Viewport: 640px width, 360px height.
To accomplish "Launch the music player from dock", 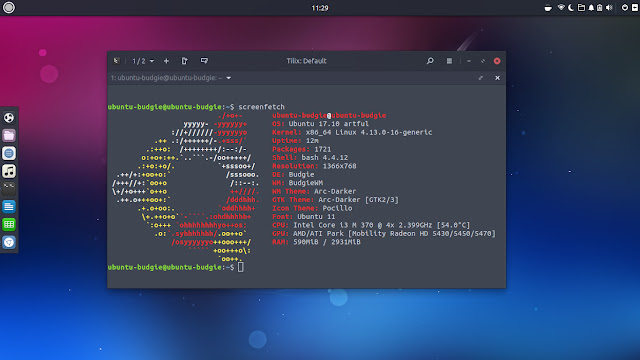I will (x=9, y=171).
